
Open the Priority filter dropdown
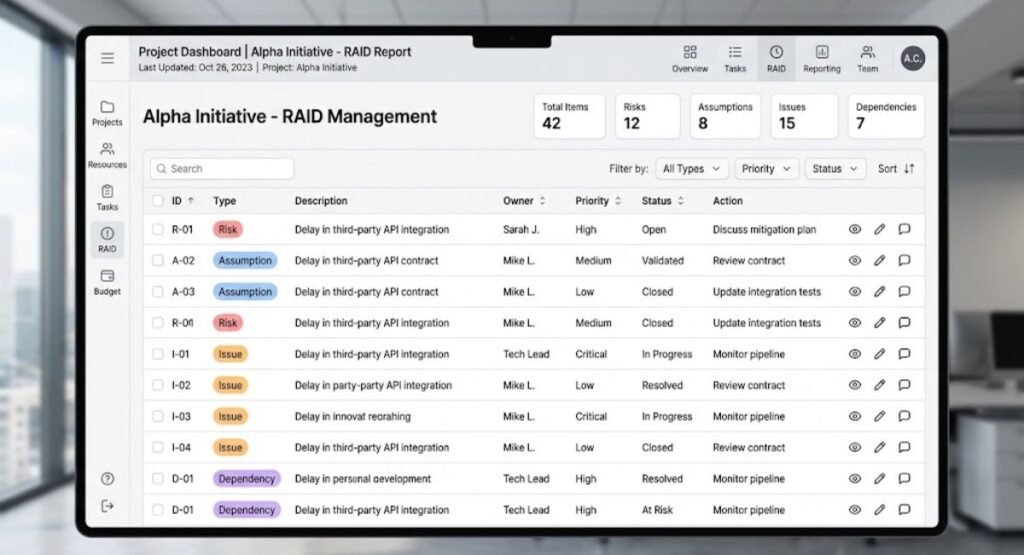[766, 168]
